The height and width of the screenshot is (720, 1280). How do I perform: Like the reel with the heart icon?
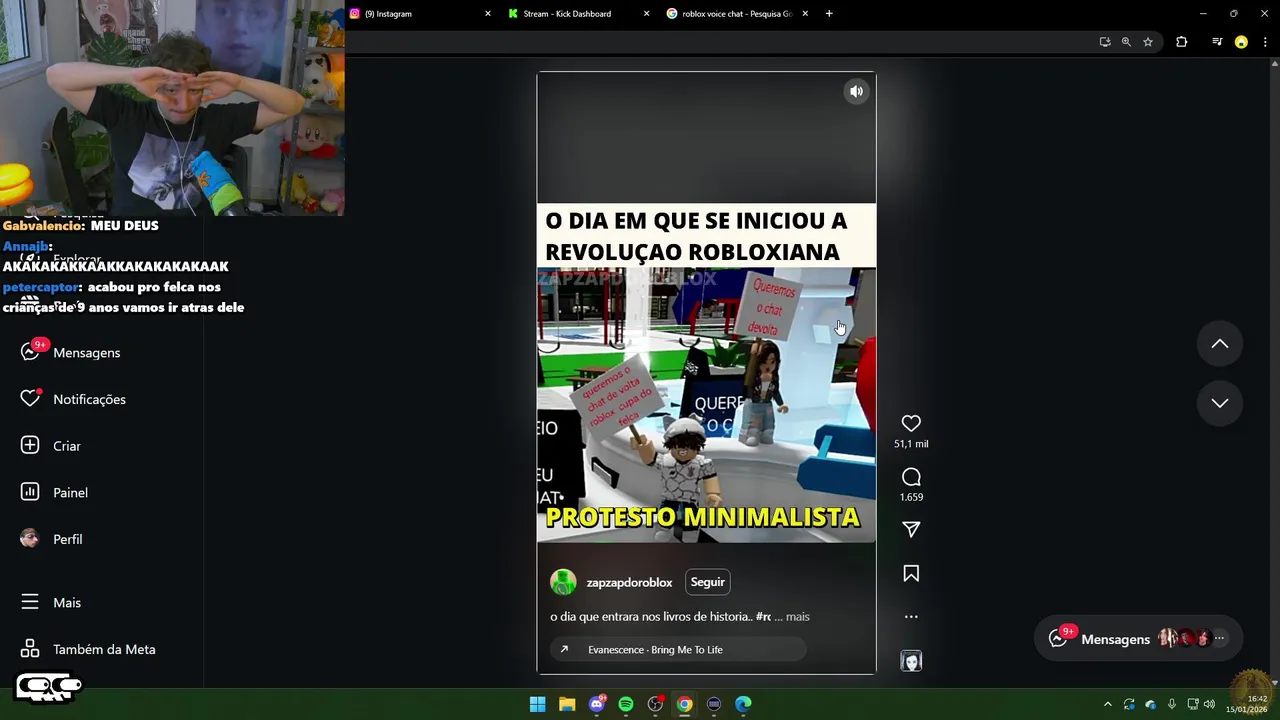pos(911,423)
